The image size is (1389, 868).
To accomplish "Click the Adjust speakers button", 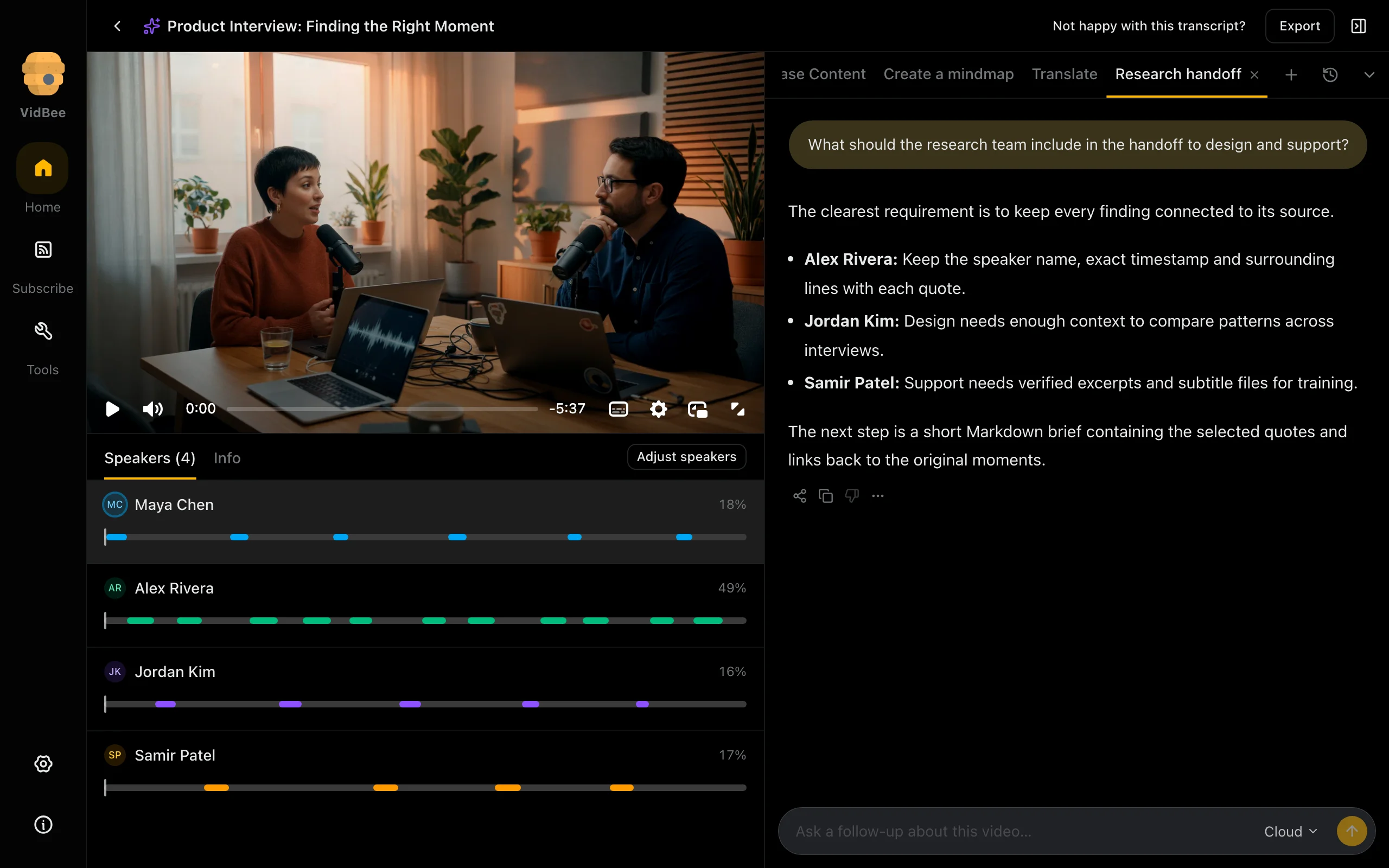I will click(x=686, y=457).
